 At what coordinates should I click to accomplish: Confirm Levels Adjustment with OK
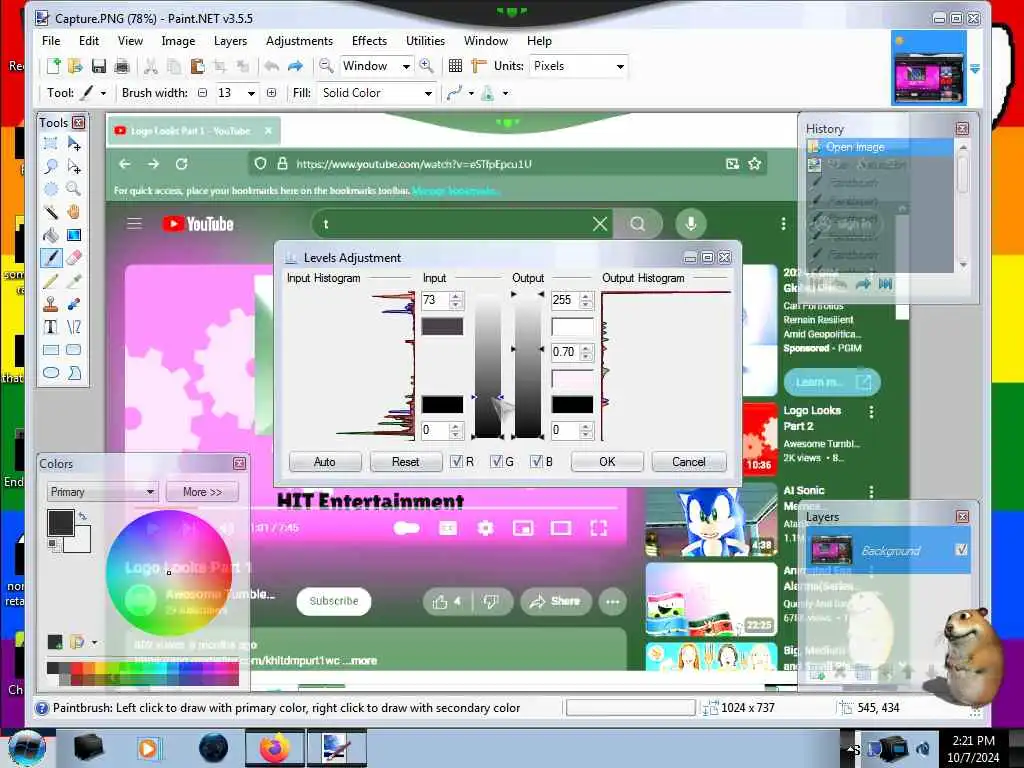tap(607, 462)
